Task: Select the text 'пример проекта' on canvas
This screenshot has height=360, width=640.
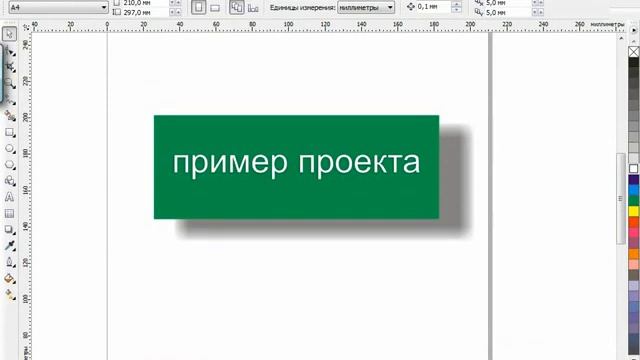Action: point(296,163)
